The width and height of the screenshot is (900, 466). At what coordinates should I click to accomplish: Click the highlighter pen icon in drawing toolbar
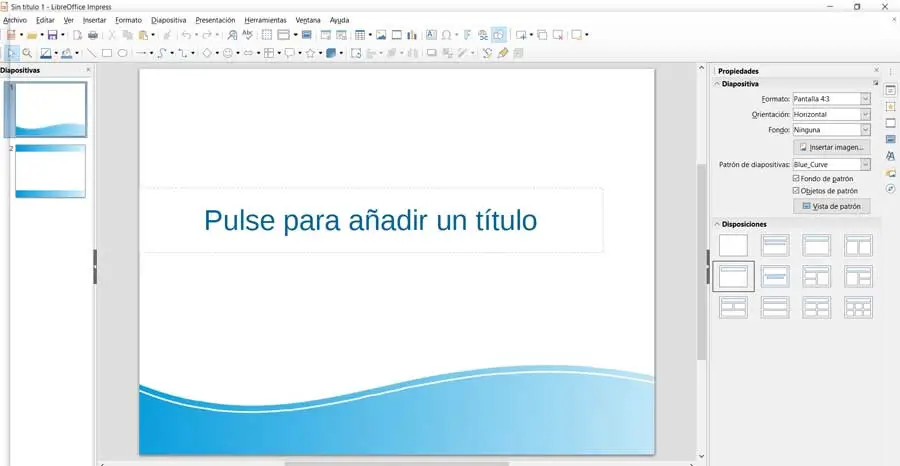[503, 53]
